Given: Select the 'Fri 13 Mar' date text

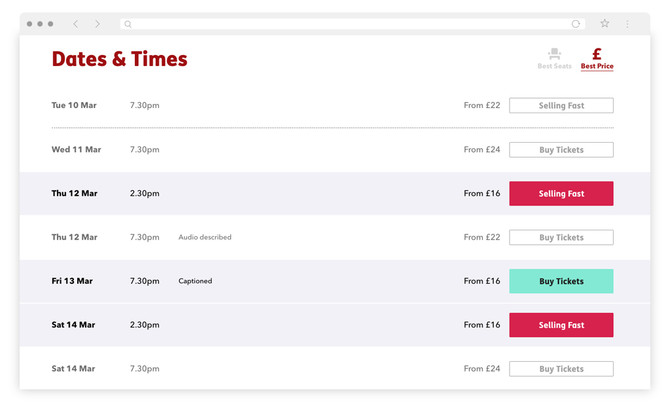Looking at the screenshot, I should (x=72, y=281).
